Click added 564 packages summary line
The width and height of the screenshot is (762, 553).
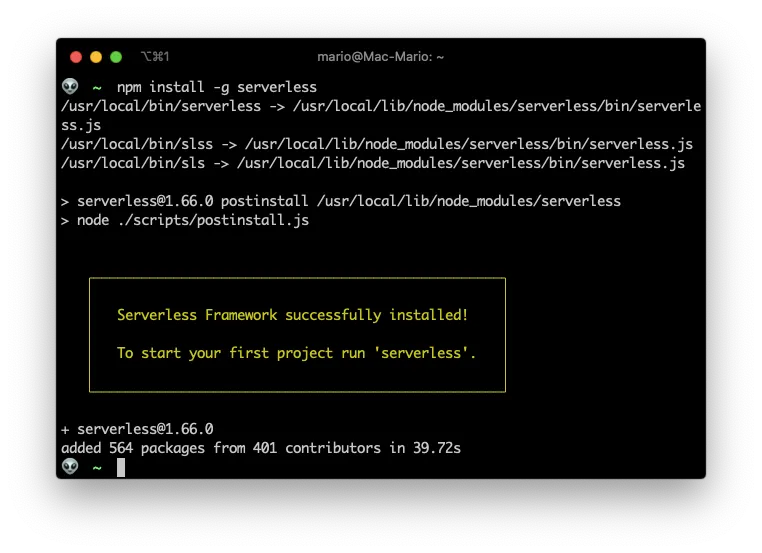click(260, 448)
